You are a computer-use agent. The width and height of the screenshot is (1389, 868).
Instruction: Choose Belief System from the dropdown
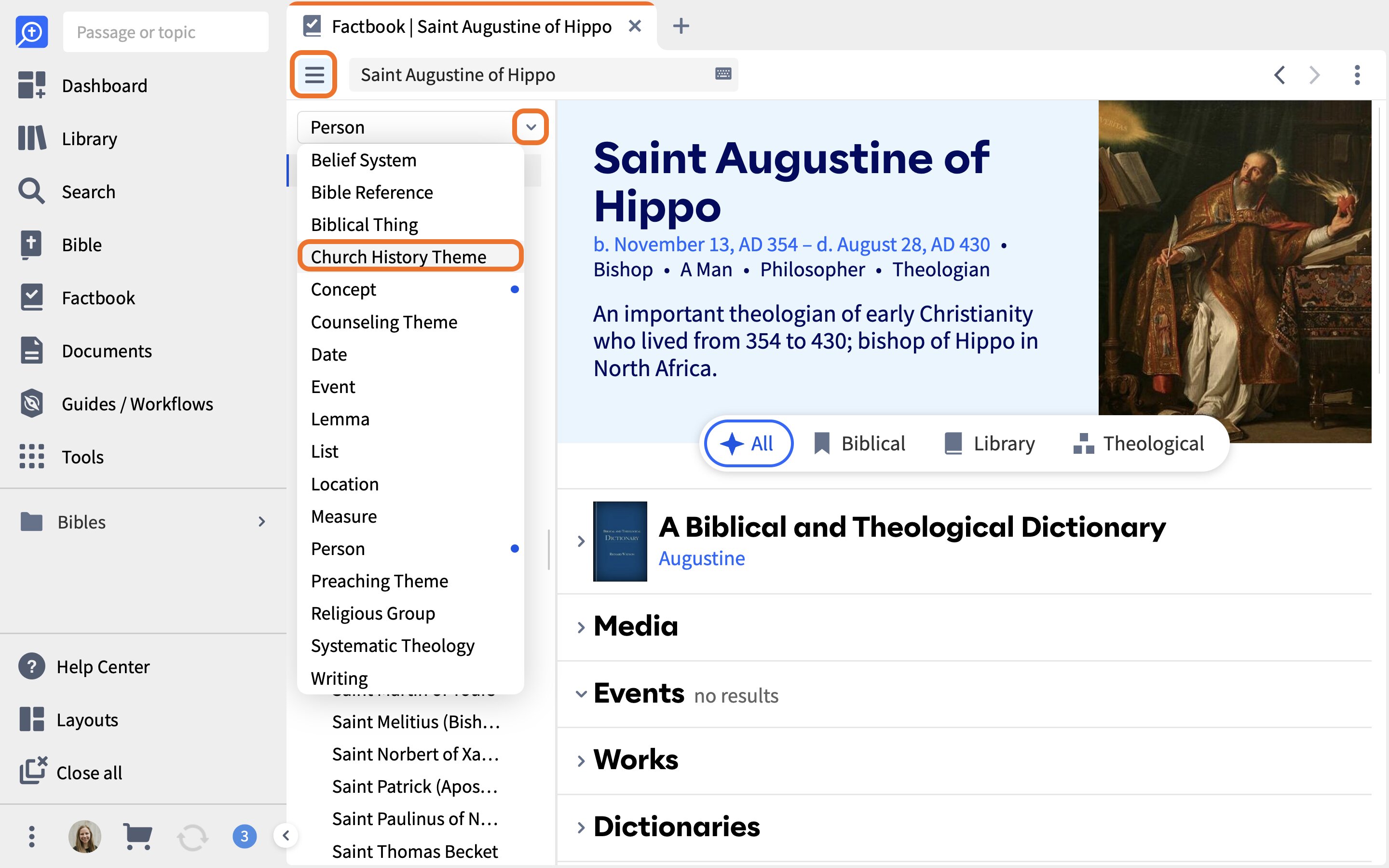(411, 160)
